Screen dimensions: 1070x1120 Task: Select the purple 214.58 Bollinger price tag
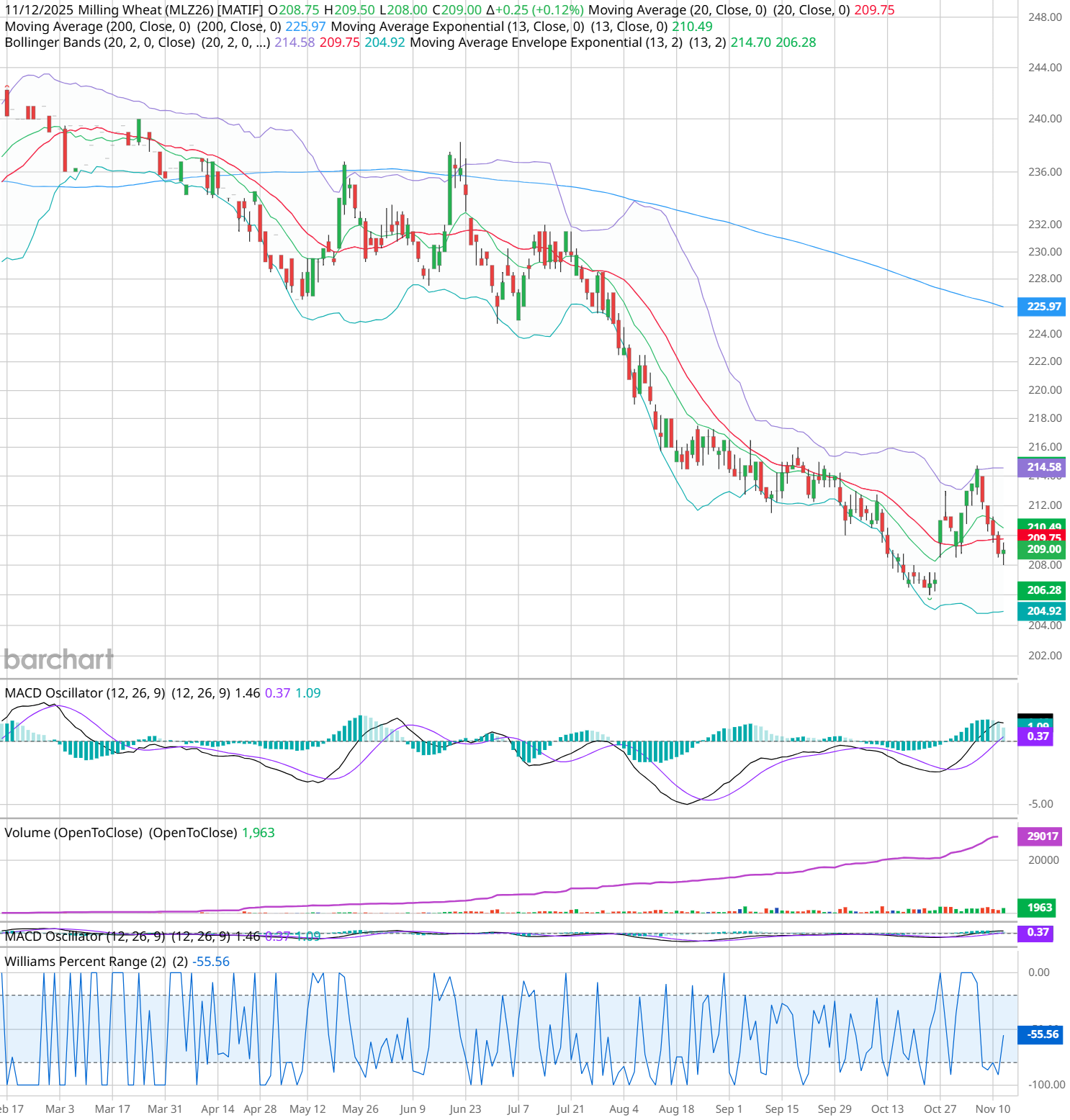tap(1043, 467)
